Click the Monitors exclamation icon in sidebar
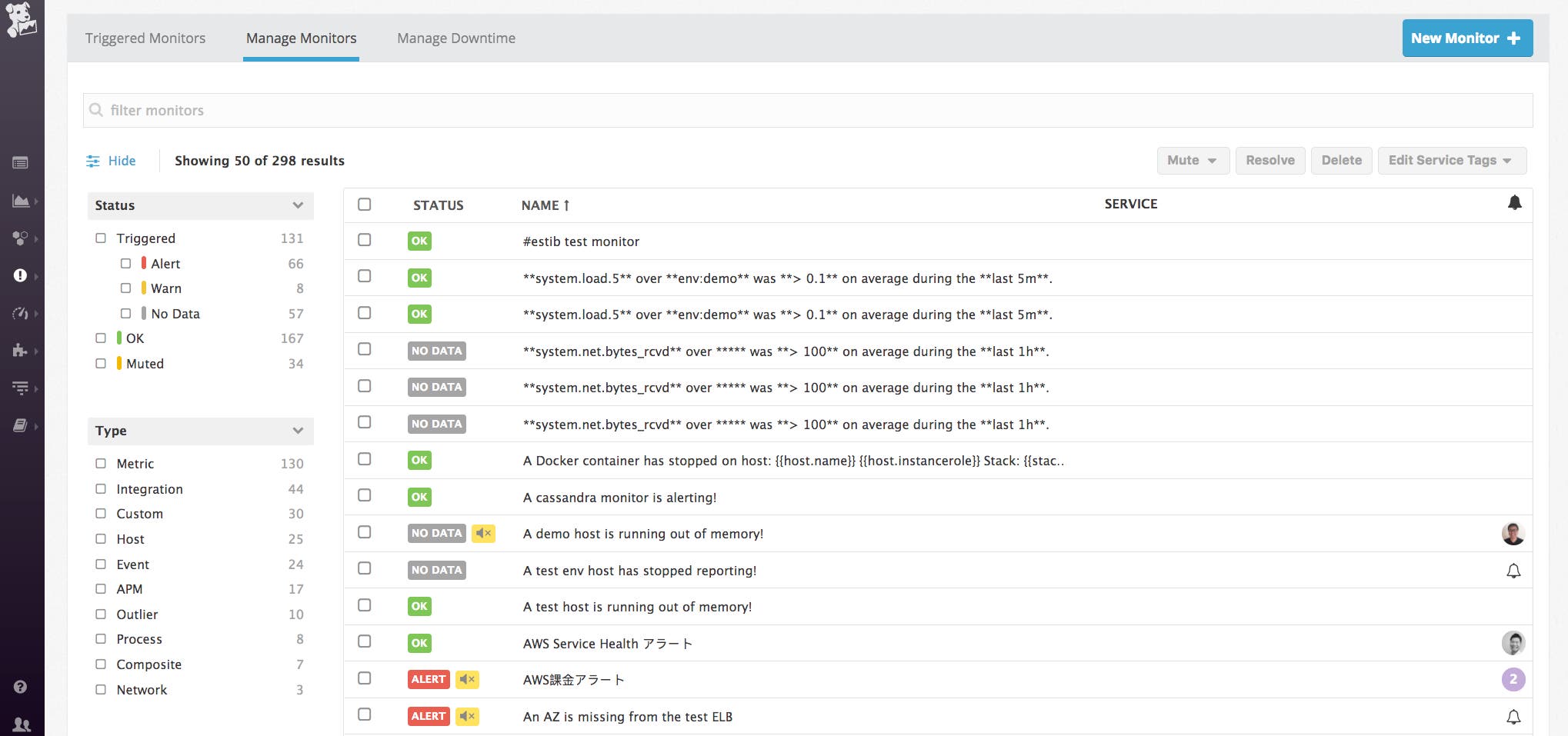The width and height of the screenshot is (1568, 736). pyautogui.click(x=21, y=277)
